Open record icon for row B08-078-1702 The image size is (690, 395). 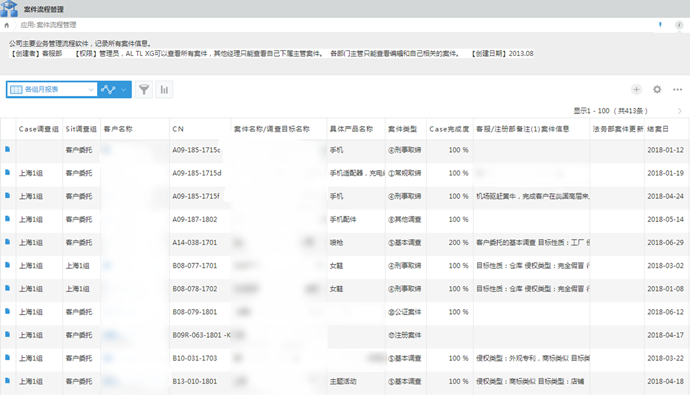(x=7, y=288)
